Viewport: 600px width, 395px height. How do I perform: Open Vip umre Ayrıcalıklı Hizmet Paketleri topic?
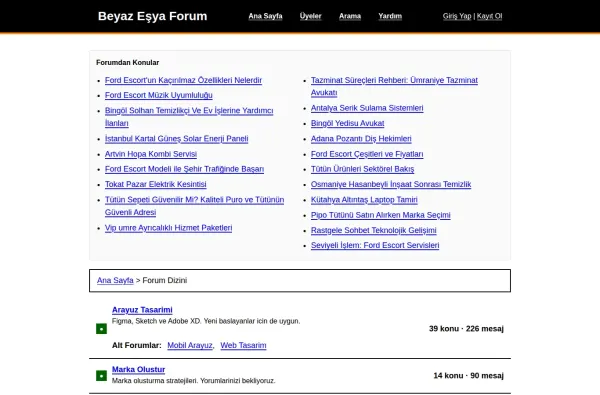[x=168, y=228]
